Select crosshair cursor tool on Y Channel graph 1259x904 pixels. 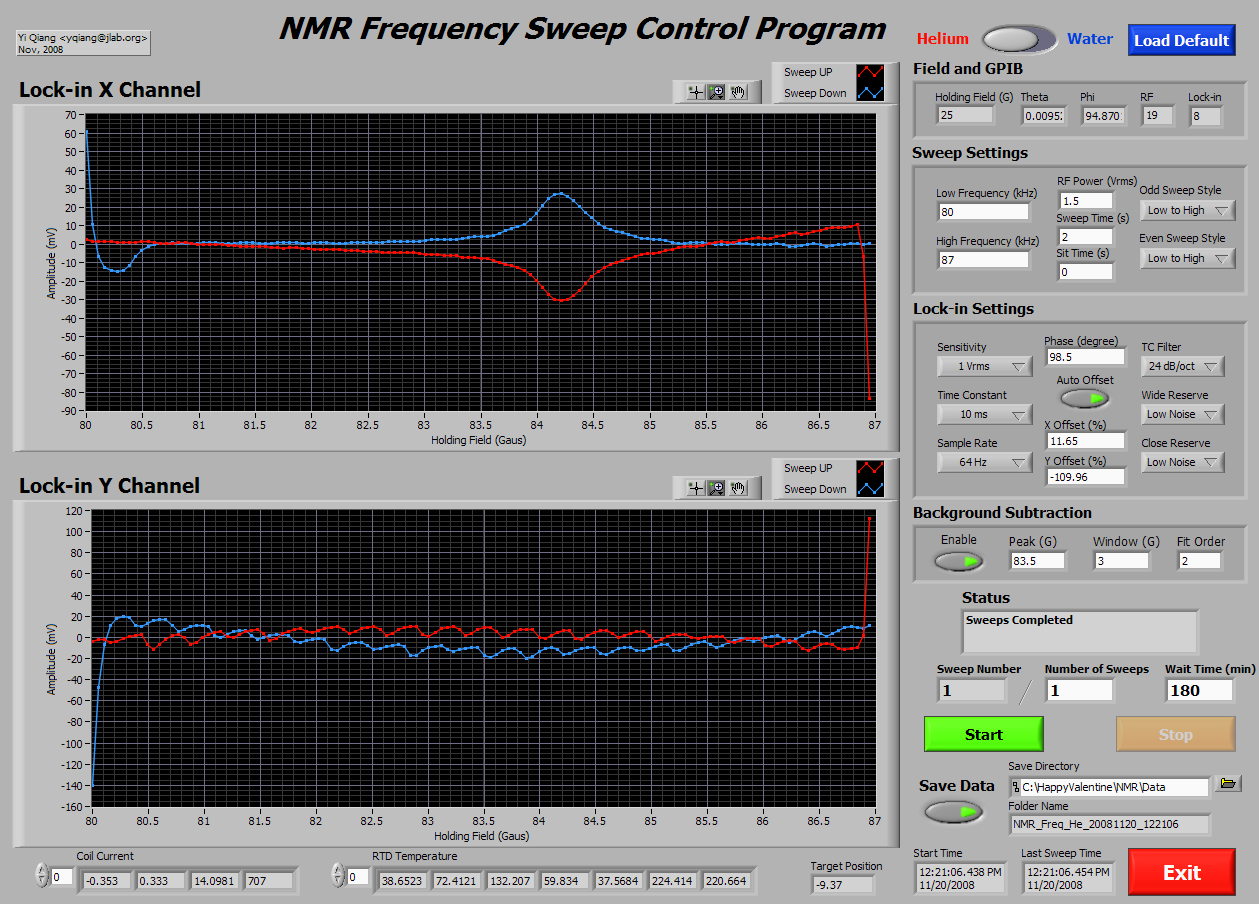695,488
